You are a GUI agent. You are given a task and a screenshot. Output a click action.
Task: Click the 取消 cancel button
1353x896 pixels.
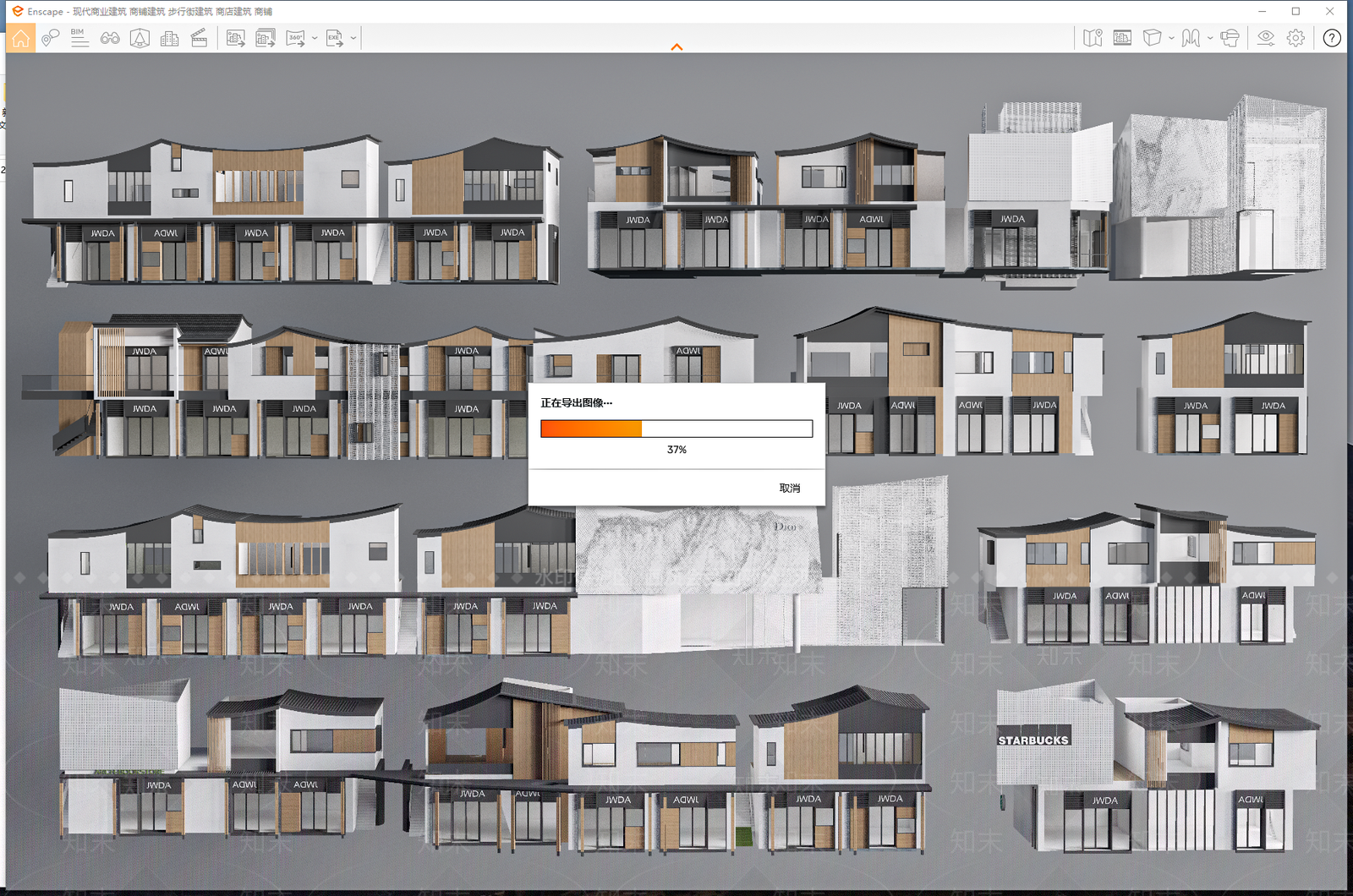click(790, 489)
